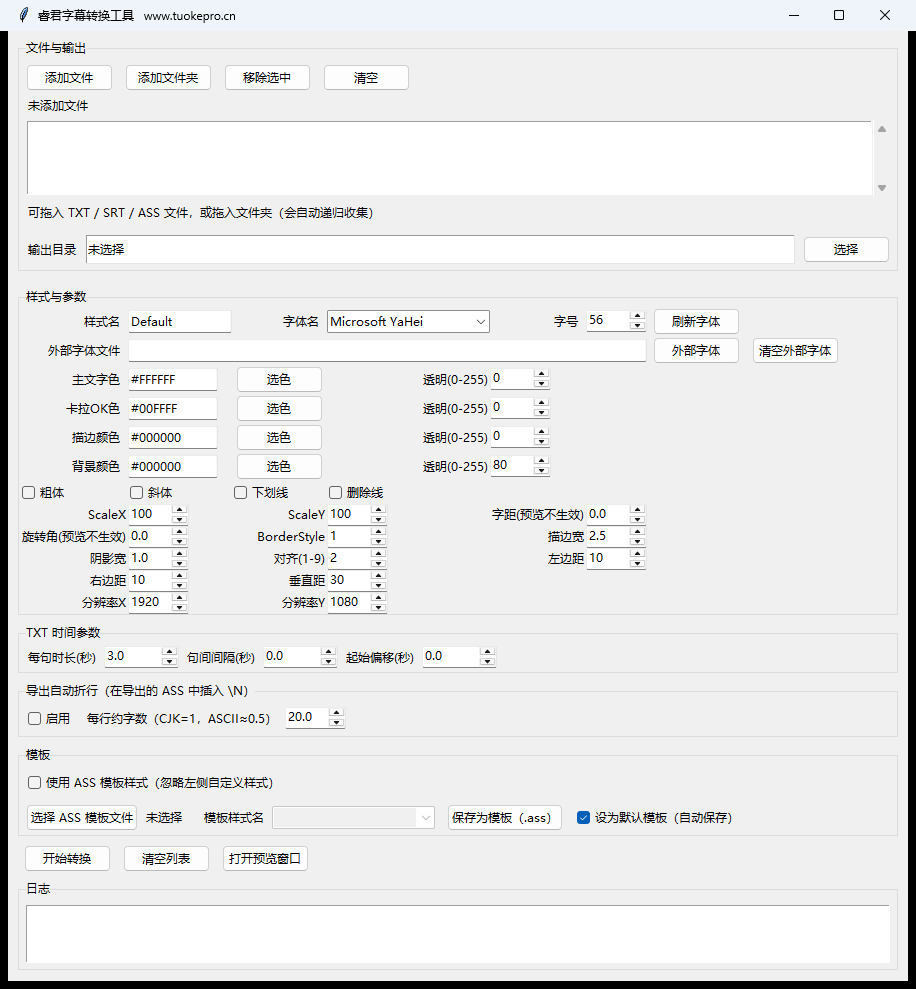This screenshot has height=989, width=916.
Task: Click the feather app icon in title bar
Action: (x=24, y=15)
